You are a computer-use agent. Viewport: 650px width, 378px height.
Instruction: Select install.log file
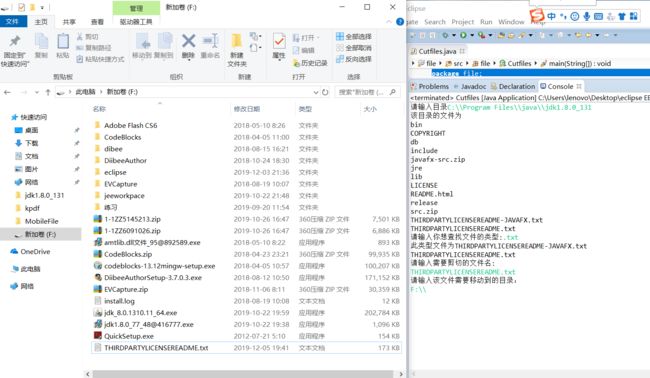[246, 301]
